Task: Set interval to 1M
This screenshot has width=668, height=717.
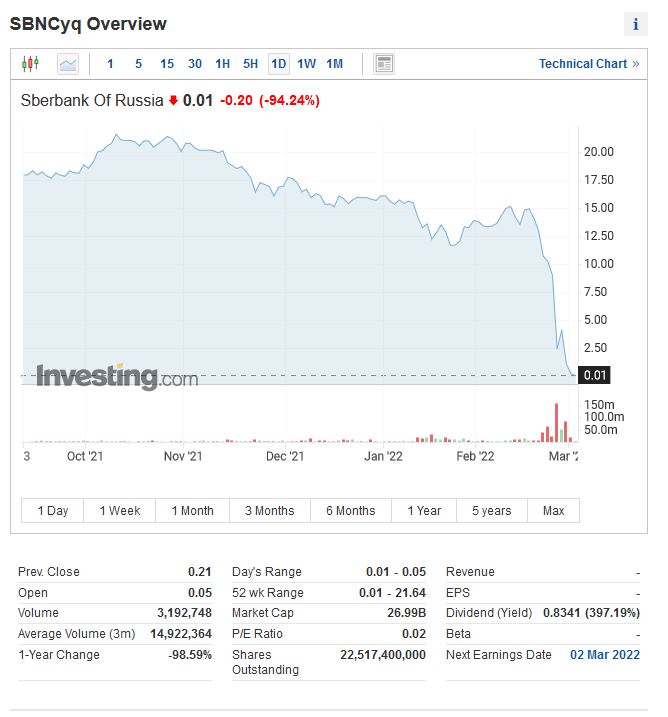Action: click(334, 64)
